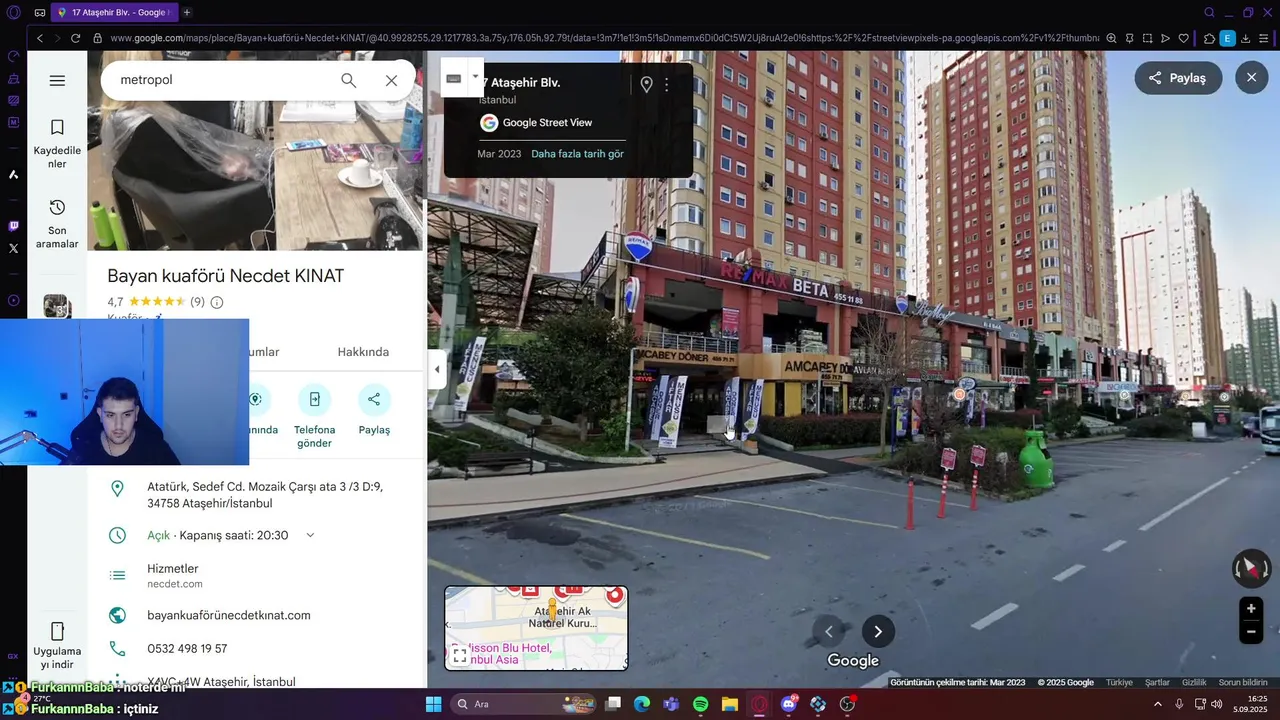Open the address Atatürk, Sedef Cd. entry
Viewport: 1280px width, 720px height.
(x=257, y=495)
